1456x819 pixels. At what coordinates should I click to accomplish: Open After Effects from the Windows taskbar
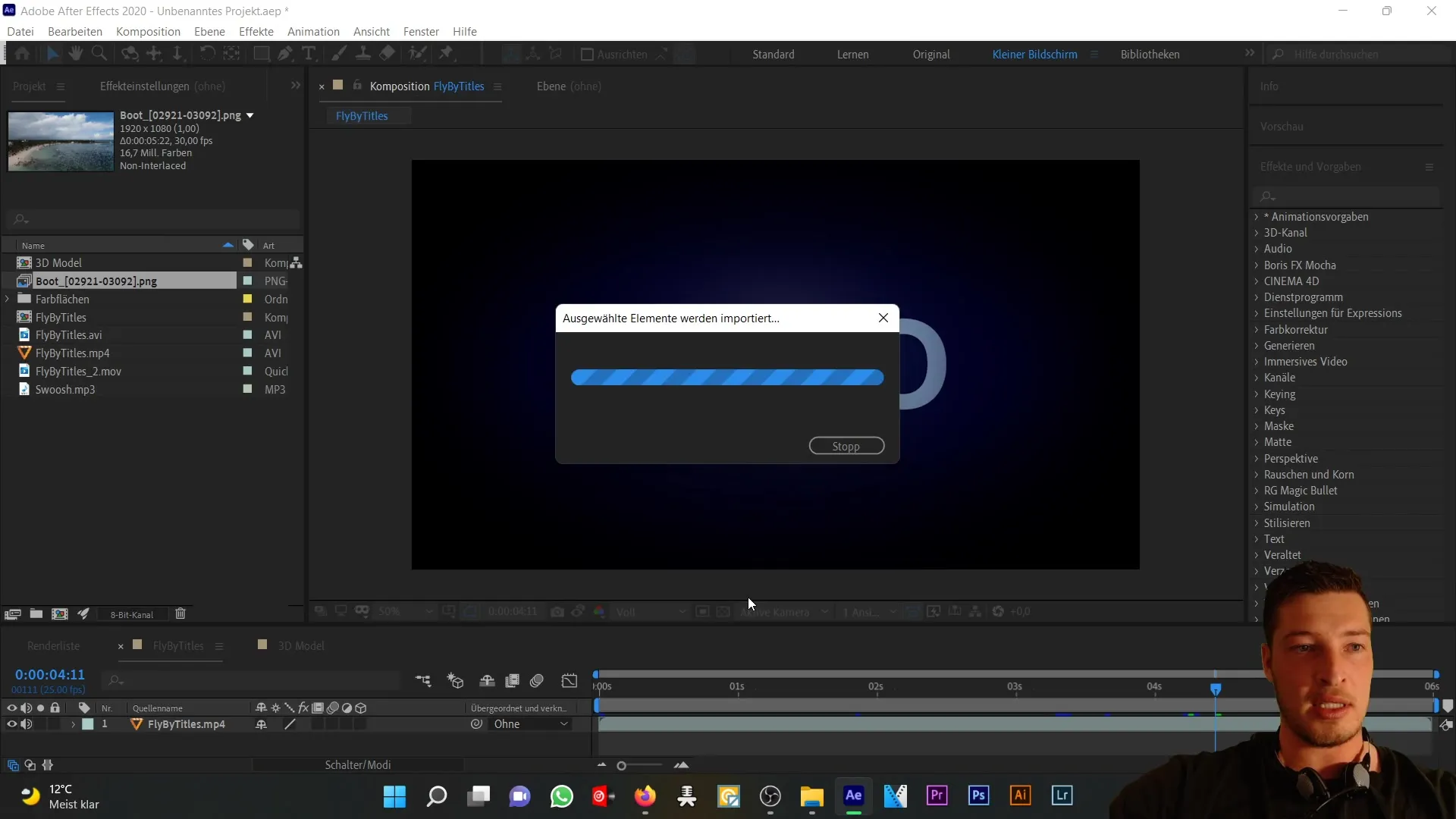point(853,795)
